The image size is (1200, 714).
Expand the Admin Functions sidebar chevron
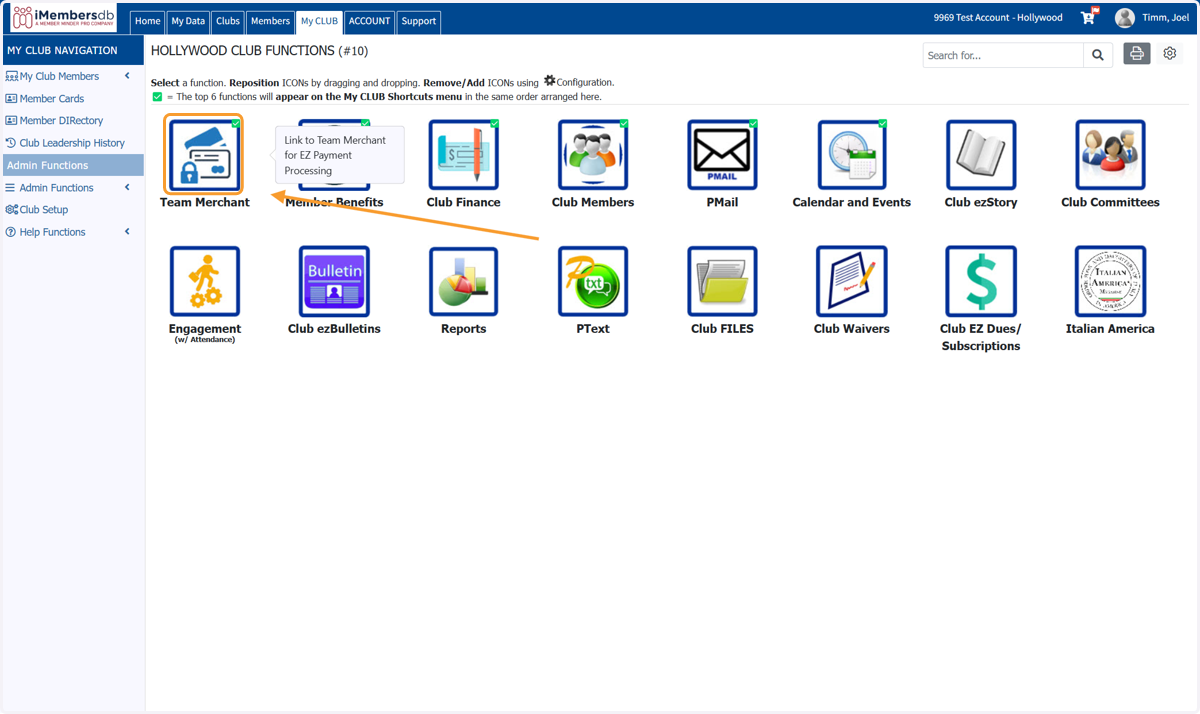pyautogui.click(x=127, y=188)
